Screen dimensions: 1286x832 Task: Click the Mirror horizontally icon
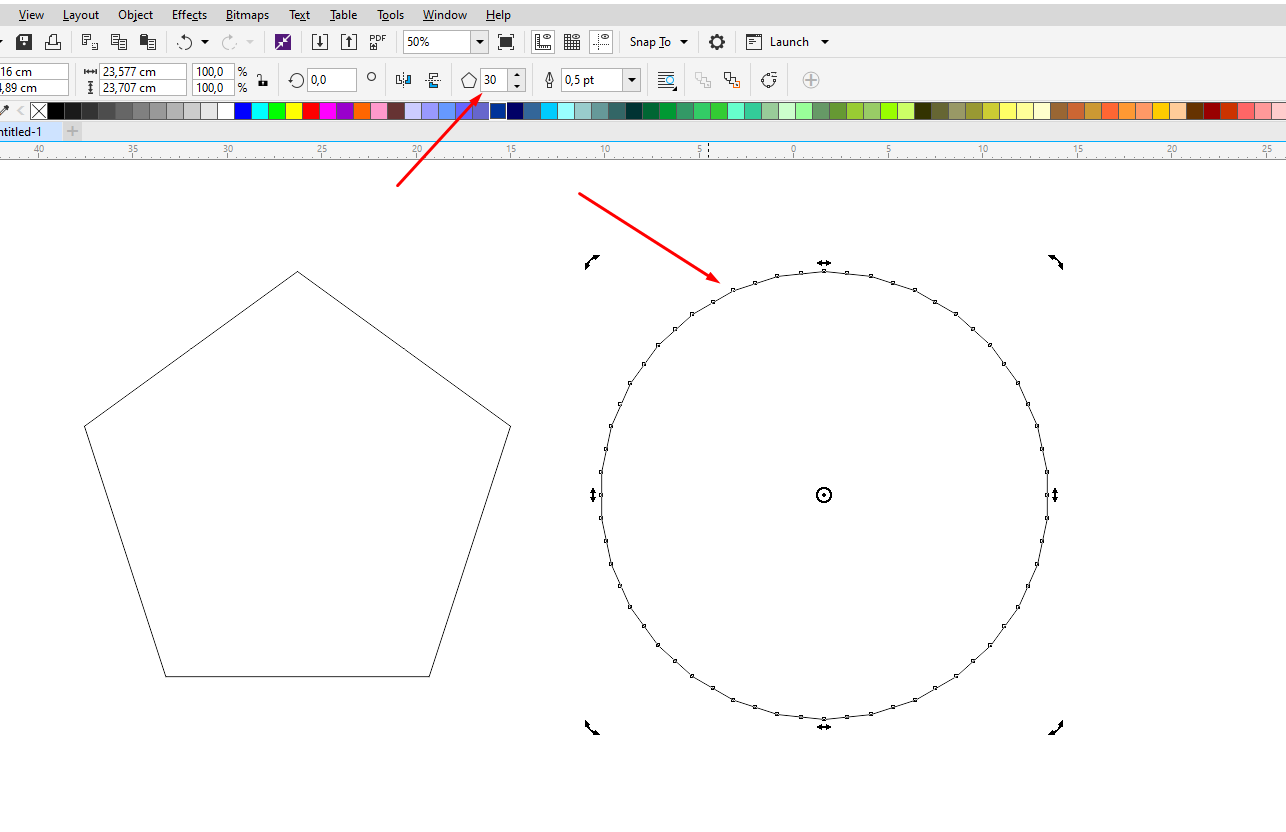coord(404,80)
